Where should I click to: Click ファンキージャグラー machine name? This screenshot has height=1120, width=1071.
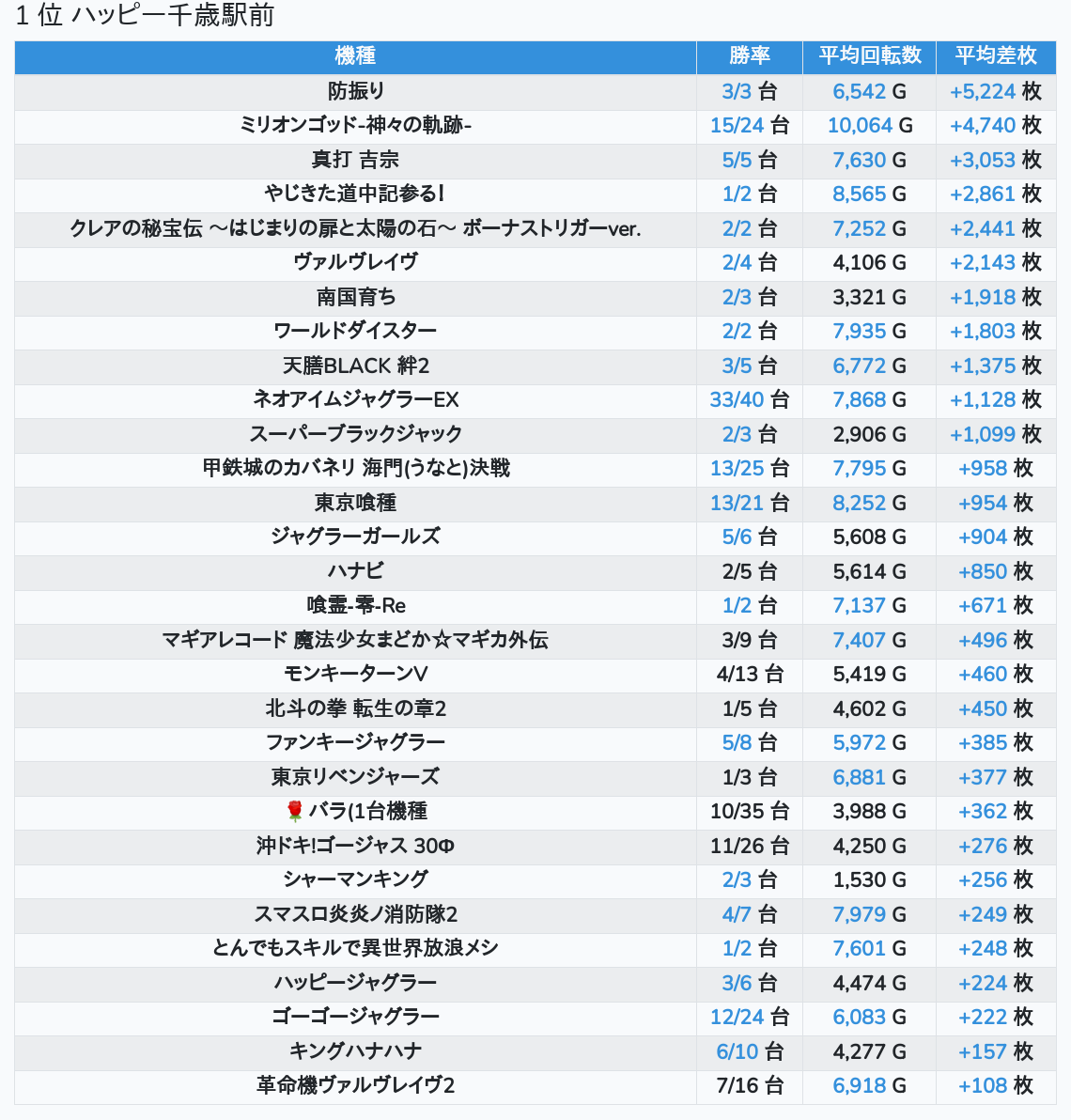[355, 742]
